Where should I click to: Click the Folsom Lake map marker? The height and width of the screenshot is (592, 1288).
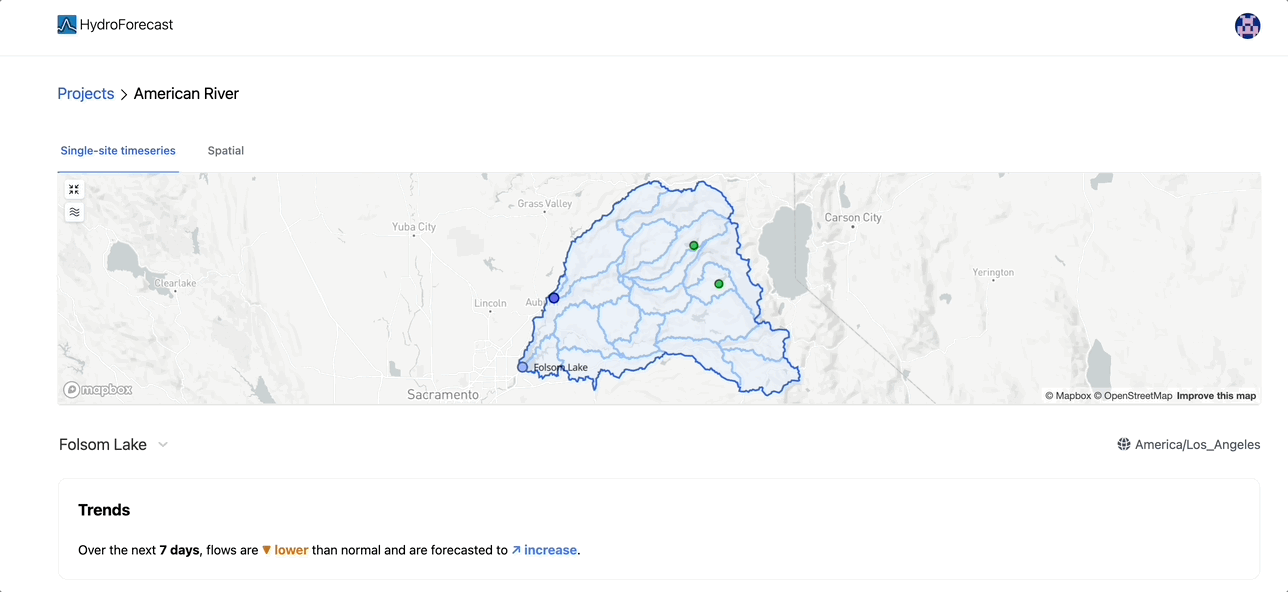pyautogui.click(x=522, y=367)
